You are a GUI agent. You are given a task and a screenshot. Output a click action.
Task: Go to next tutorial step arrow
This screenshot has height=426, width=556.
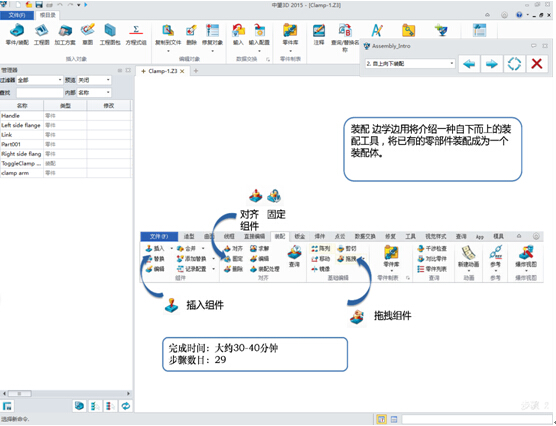pyautogui.click(x=491, y=64)
